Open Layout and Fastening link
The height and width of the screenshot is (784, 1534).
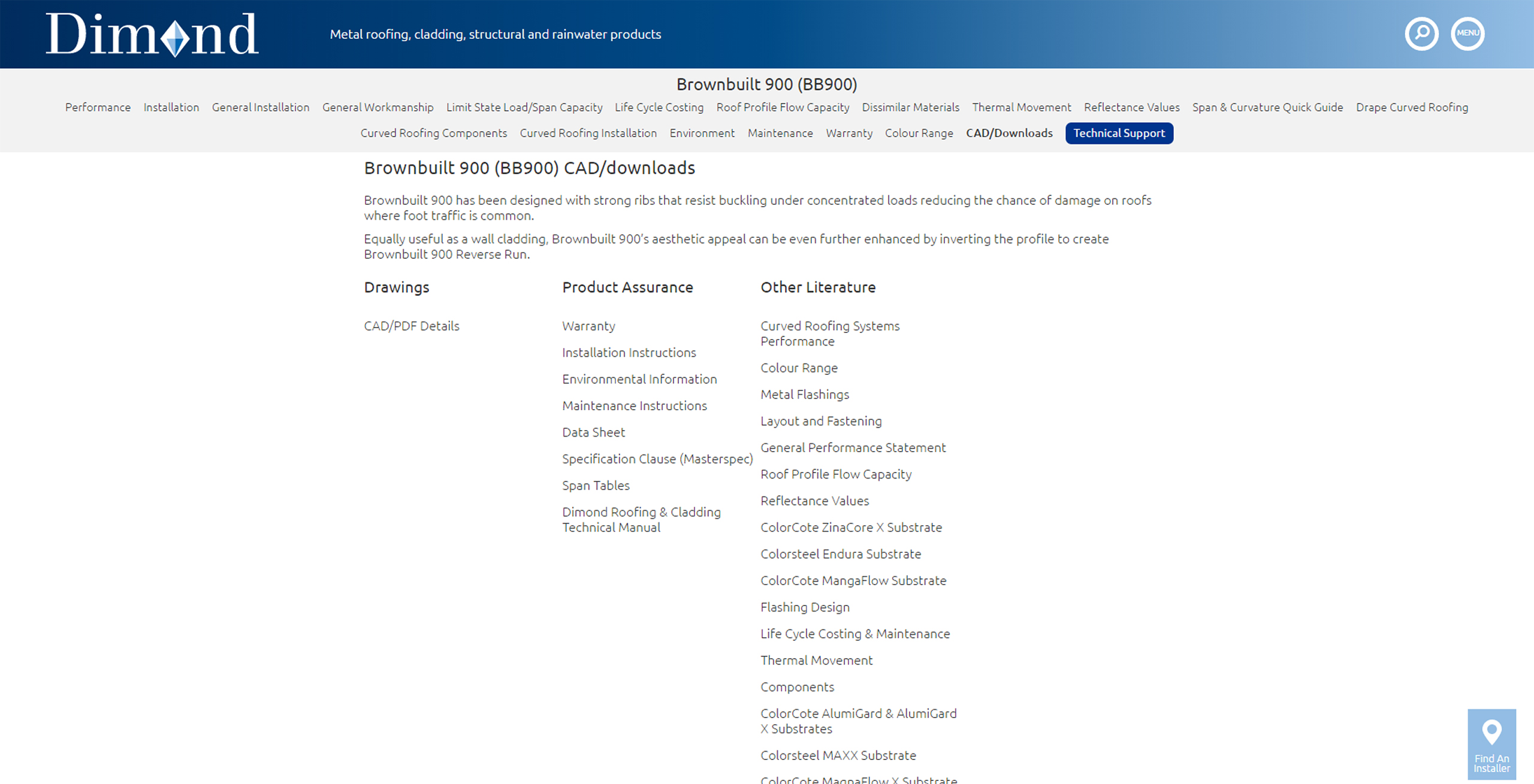(821, 421)
